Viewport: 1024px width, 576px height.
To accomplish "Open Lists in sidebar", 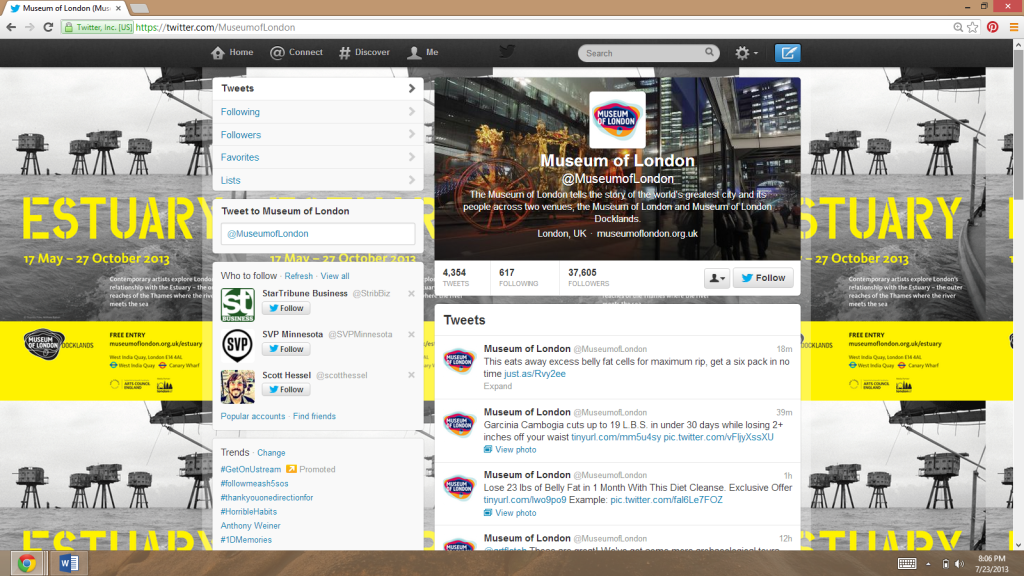I will (318, 180).
